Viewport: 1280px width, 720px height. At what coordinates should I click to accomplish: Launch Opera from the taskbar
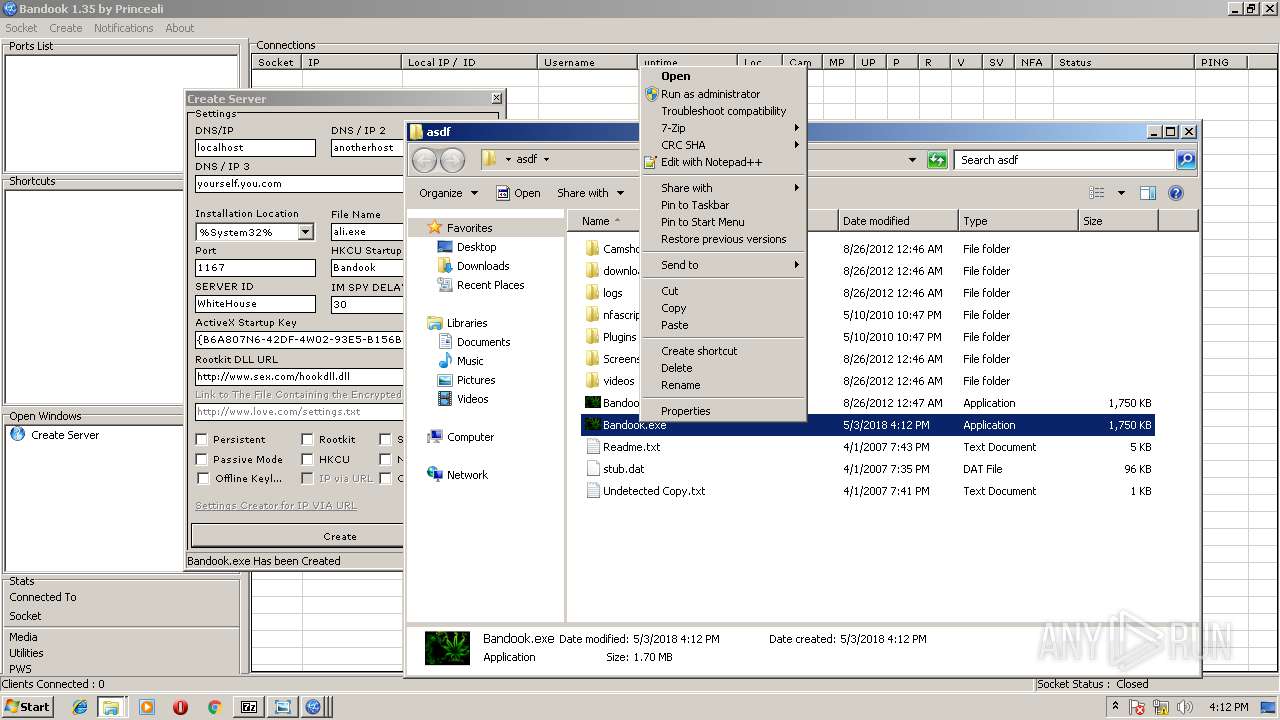point(180,707)
